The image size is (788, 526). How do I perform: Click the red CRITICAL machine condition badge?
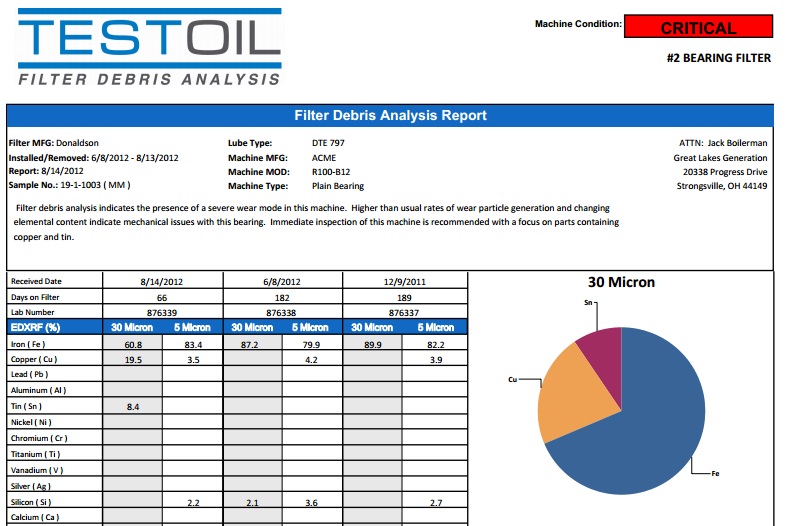point(698,28)
